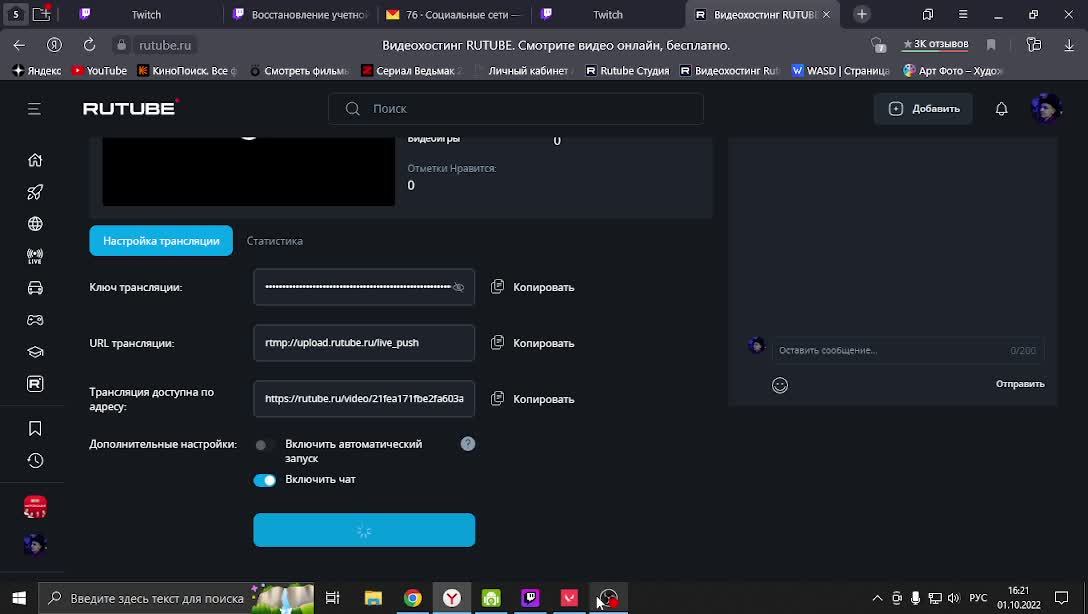Switch to the Настройка трансляции tab

[x=161, y=241]
